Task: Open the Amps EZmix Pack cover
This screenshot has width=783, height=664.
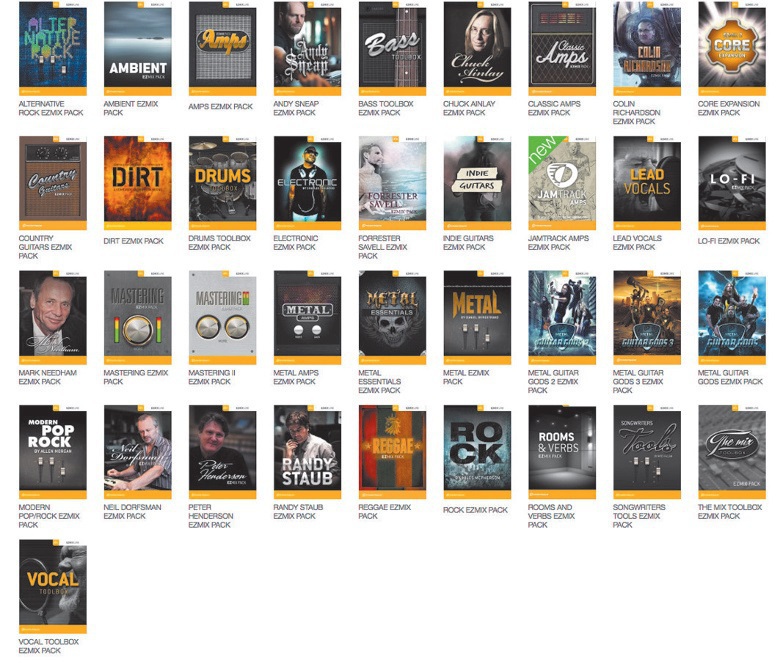Action: [x=222, y=49]
